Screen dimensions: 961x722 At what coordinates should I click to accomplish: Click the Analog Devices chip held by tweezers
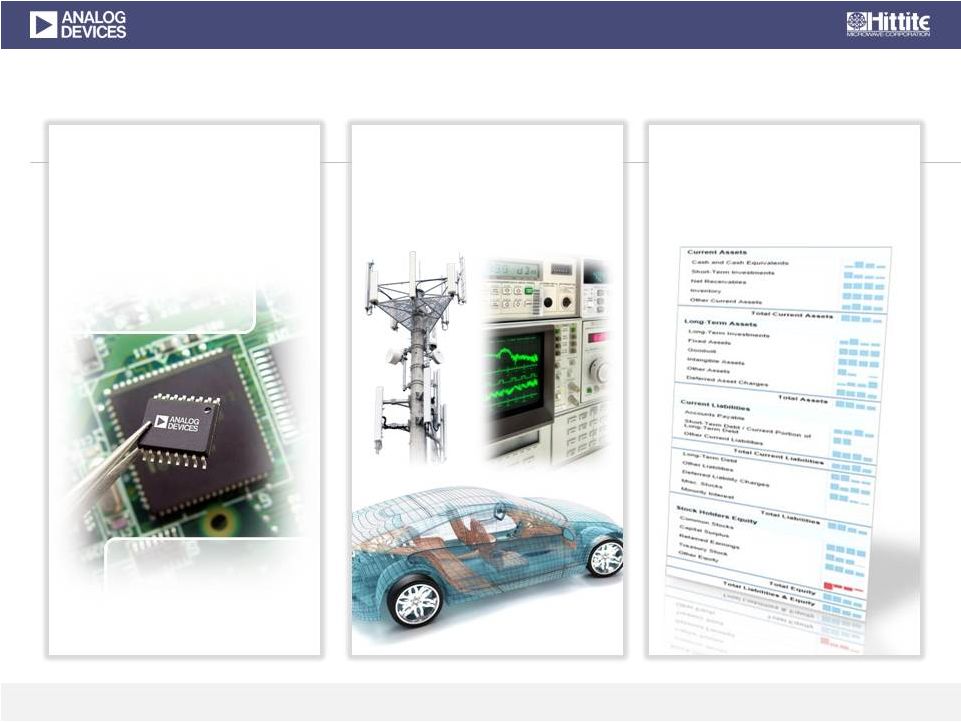(x=180, y=430)
